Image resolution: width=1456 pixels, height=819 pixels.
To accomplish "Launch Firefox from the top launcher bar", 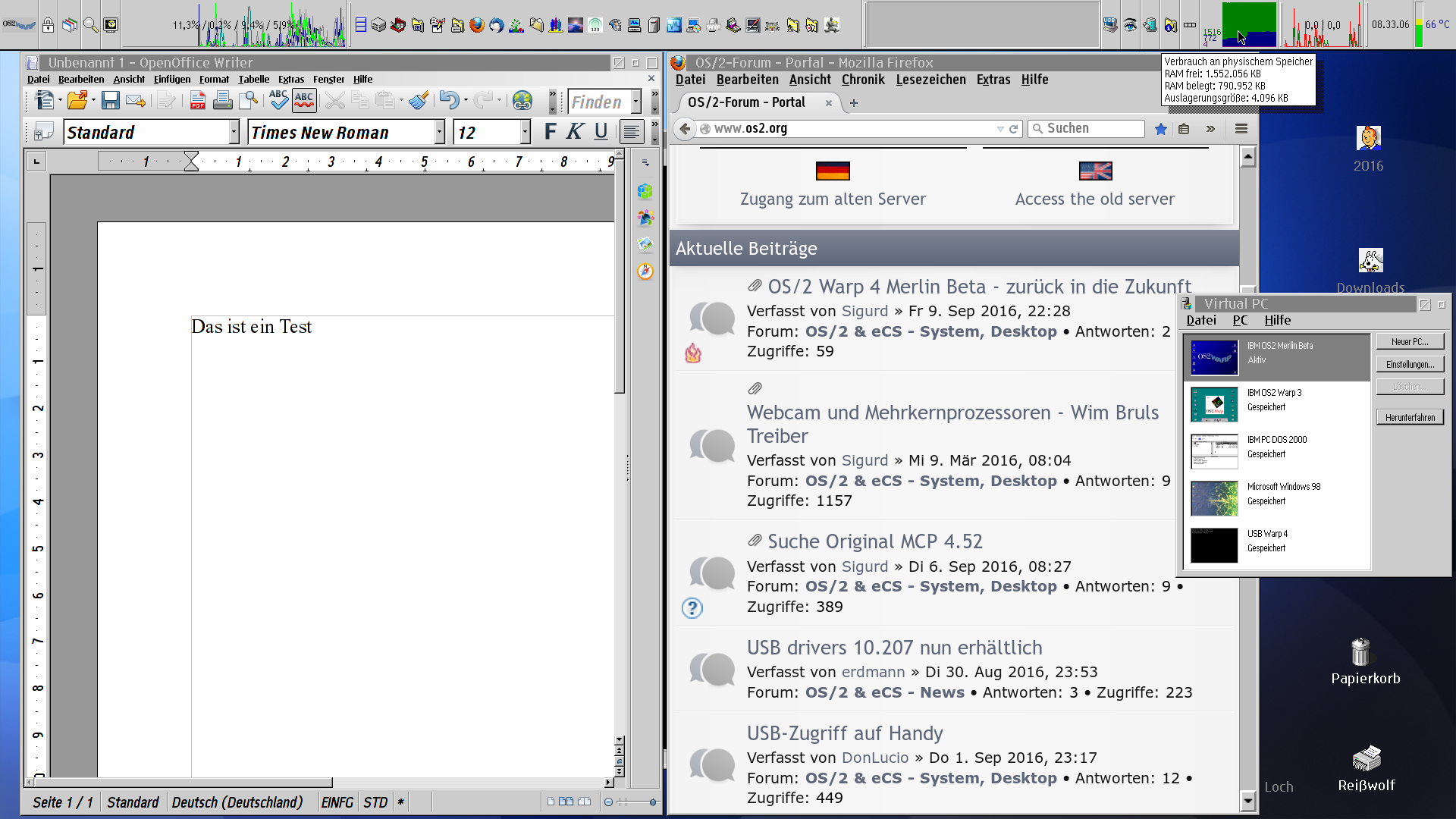I will click(x=476, y=25).
